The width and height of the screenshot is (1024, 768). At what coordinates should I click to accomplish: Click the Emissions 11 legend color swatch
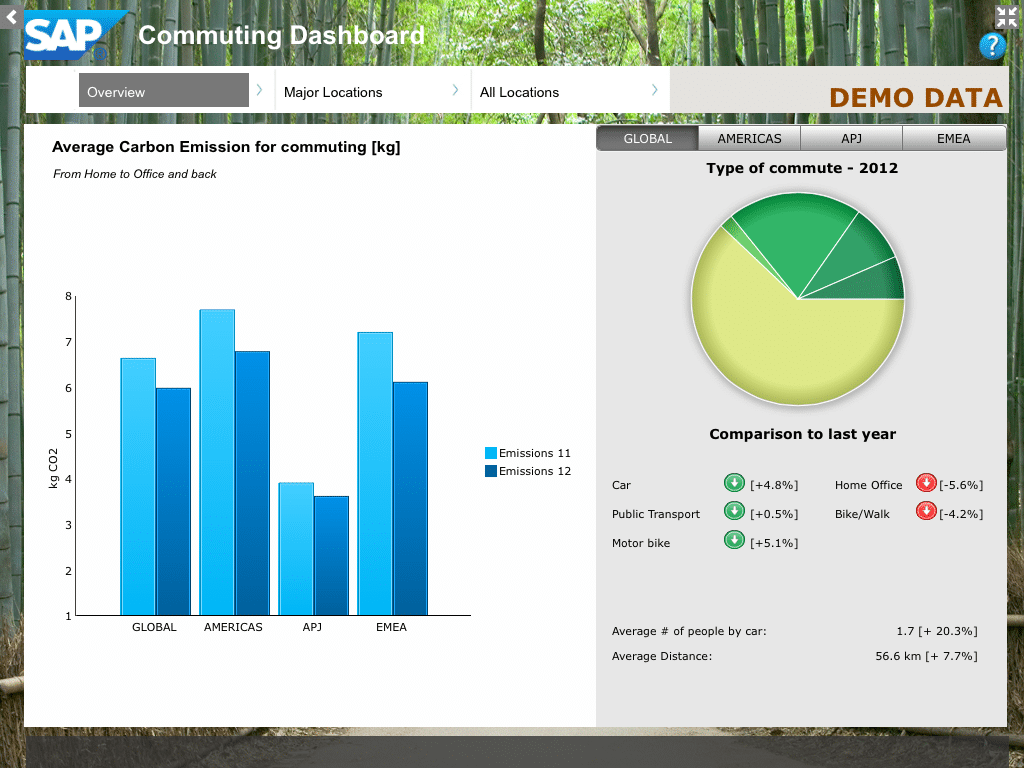coord(491,453)
